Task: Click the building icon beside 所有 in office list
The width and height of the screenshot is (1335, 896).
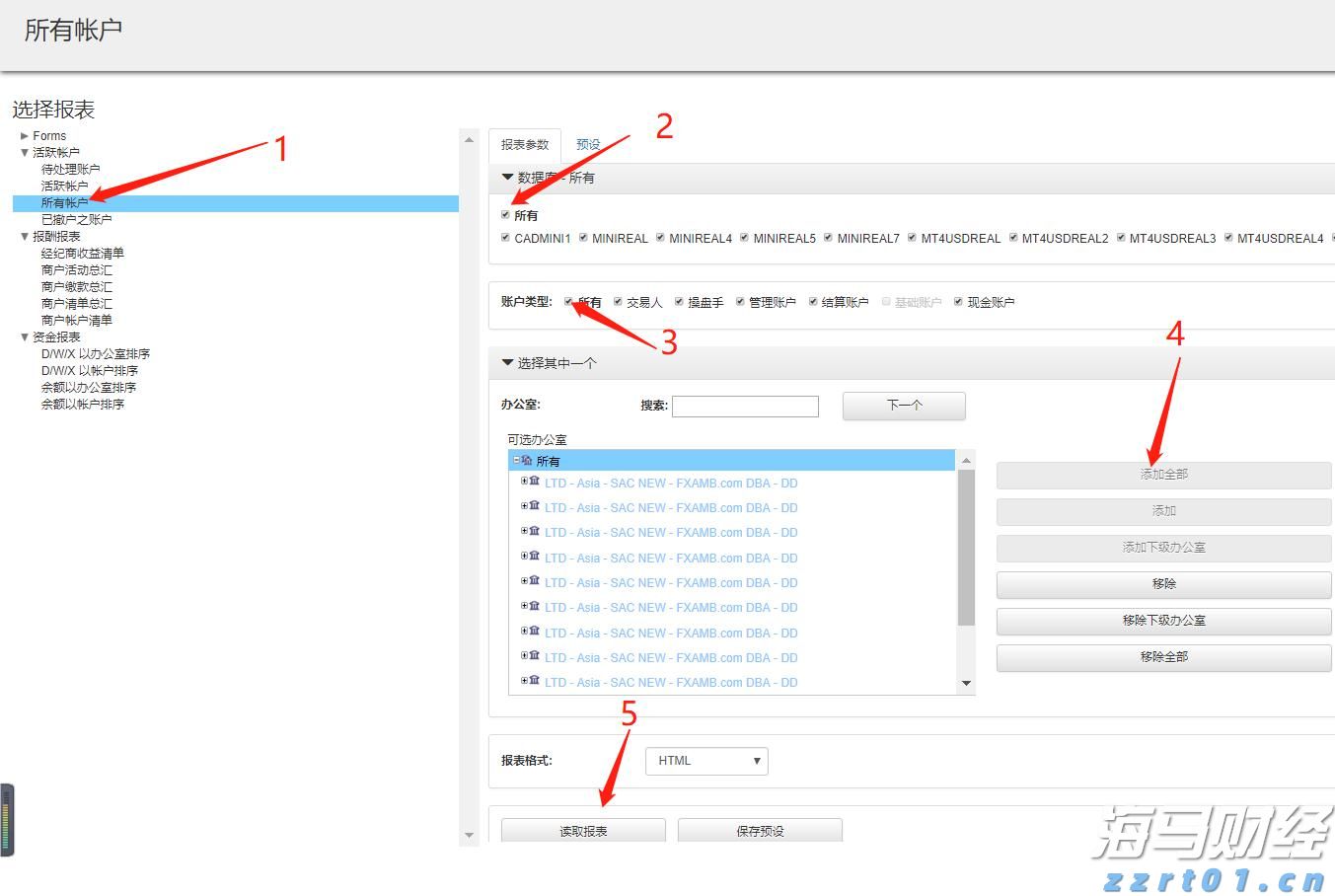Action: [528, 460]
